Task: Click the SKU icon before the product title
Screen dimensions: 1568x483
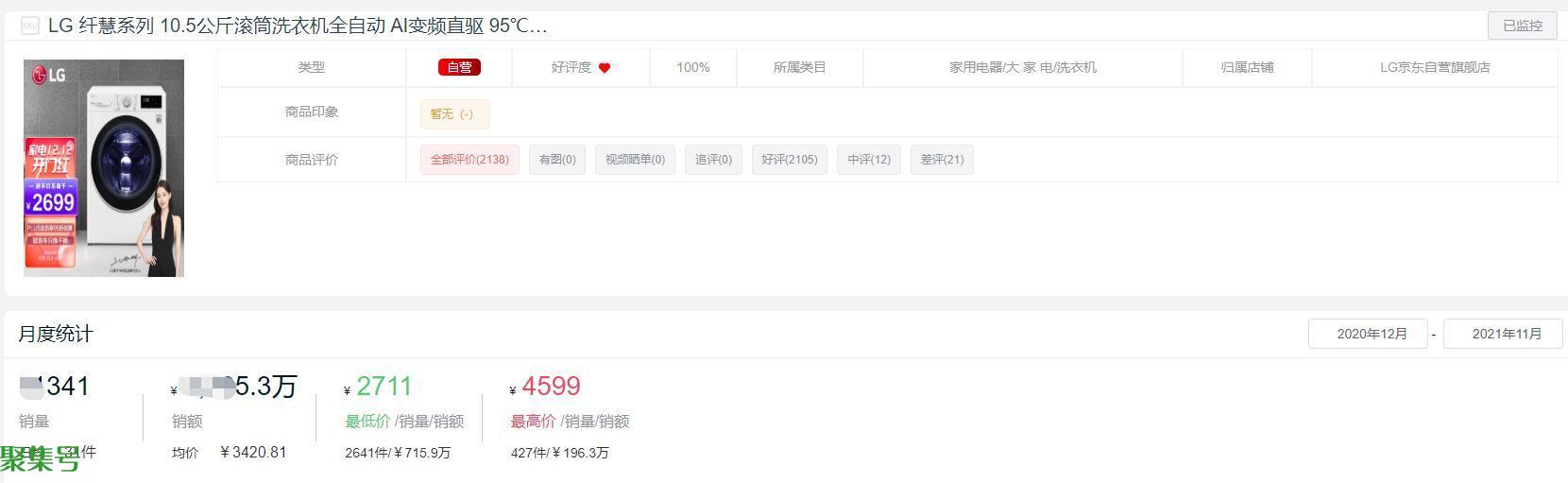Action: (x=29, y=26)
